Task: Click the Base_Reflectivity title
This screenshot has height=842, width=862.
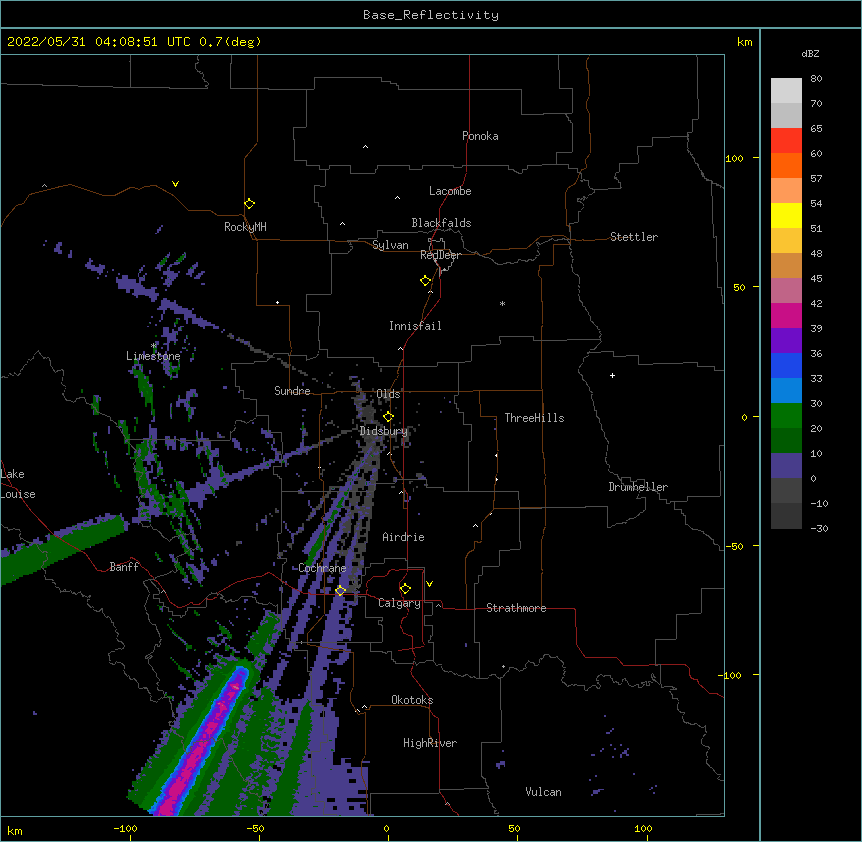Action: pos(431,15)
